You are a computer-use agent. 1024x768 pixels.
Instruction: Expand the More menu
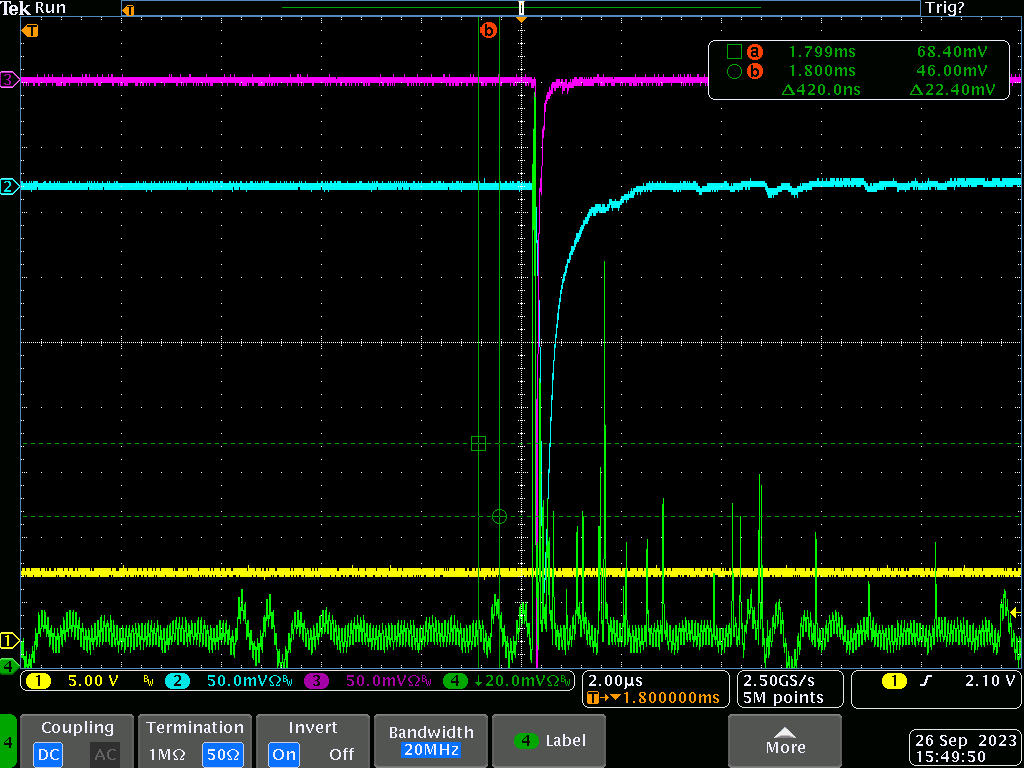(785, 741)
